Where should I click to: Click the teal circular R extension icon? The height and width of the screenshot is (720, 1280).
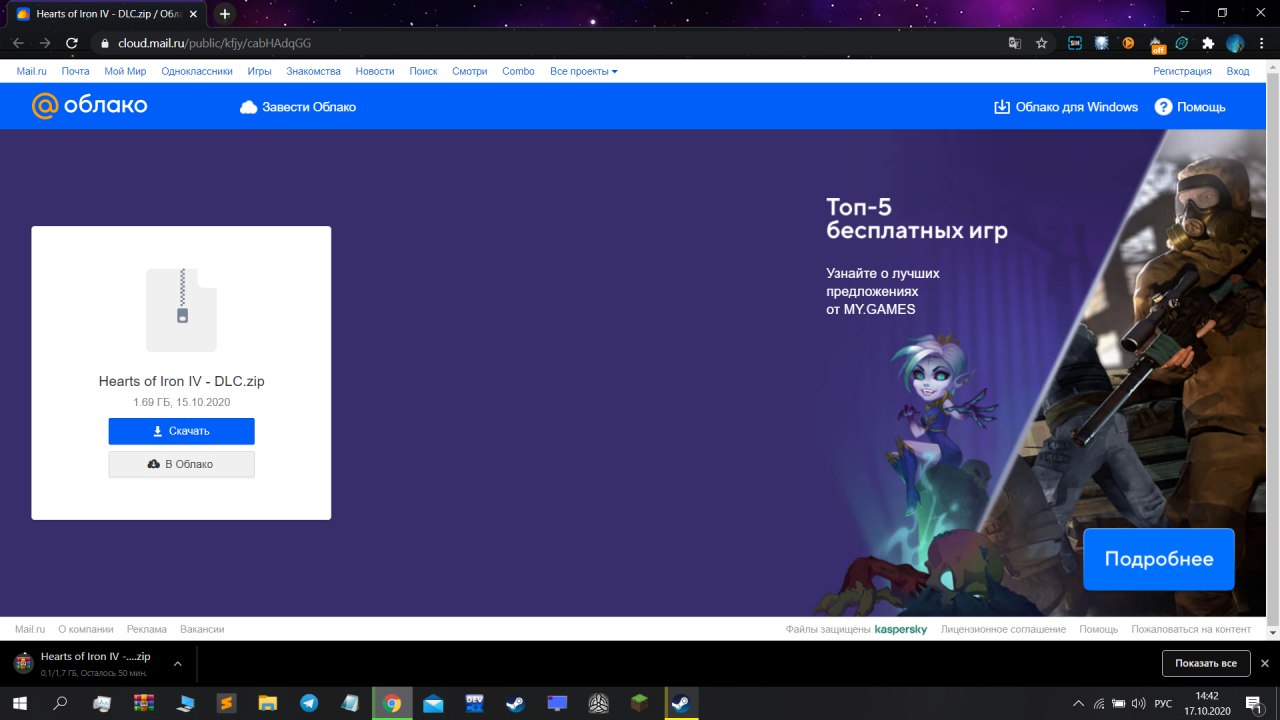click(x=1182, y=43)
